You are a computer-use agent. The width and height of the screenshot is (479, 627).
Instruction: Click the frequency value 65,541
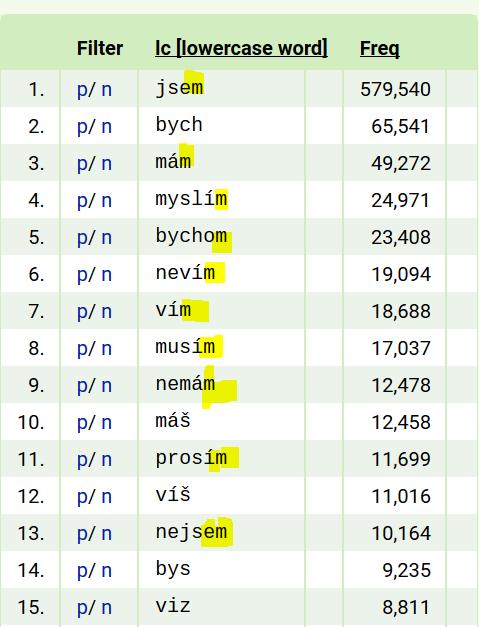pyautogui.click(x=401, y=127)
